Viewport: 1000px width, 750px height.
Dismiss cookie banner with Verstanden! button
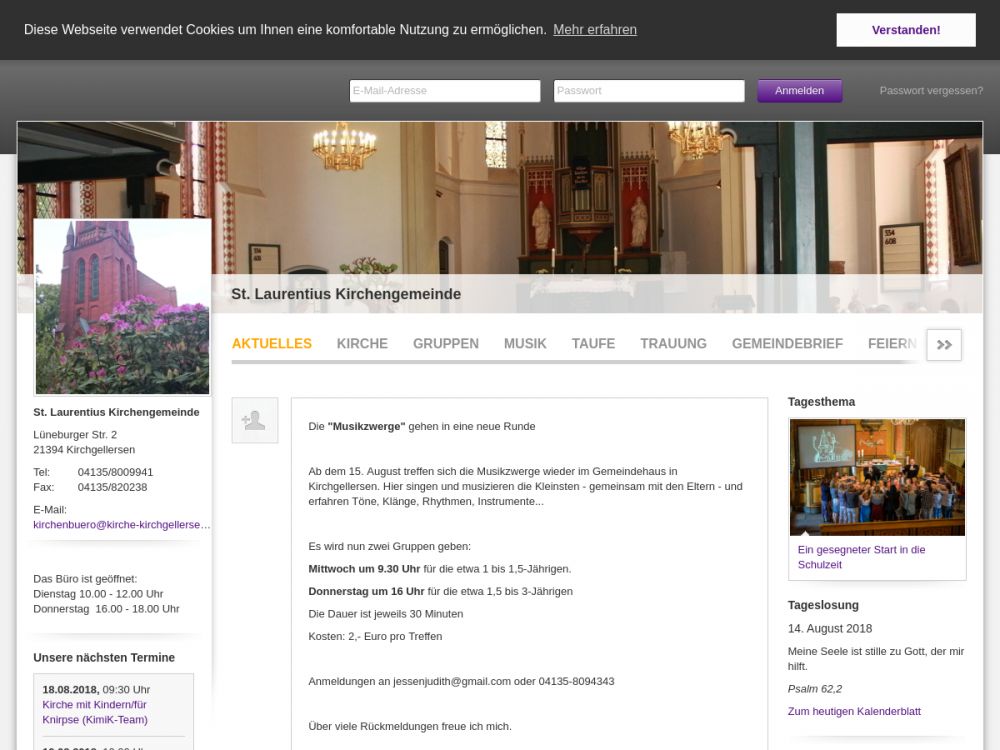tap(905, 30)
